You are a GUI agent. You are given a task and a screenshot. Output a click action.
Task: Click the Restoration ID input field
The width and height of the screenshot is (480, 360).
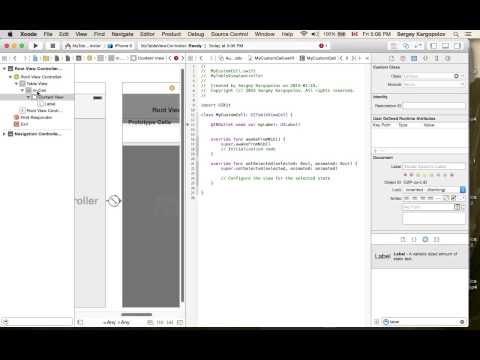tap(434, 106)
